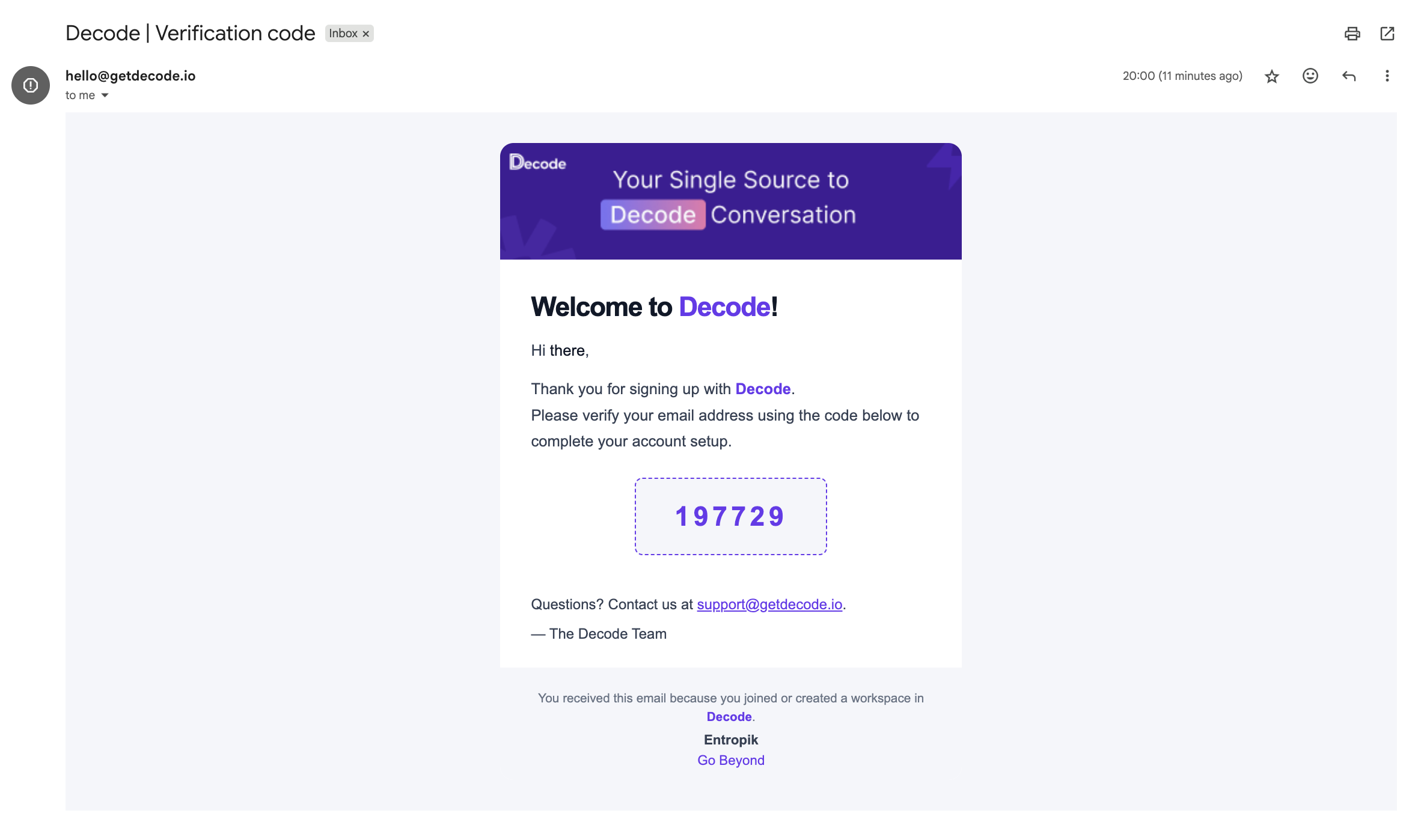Screen dimensions: 1409x840
Task: Click the purple Decode word in welcome heading
Action: click(x=724, y=307)
